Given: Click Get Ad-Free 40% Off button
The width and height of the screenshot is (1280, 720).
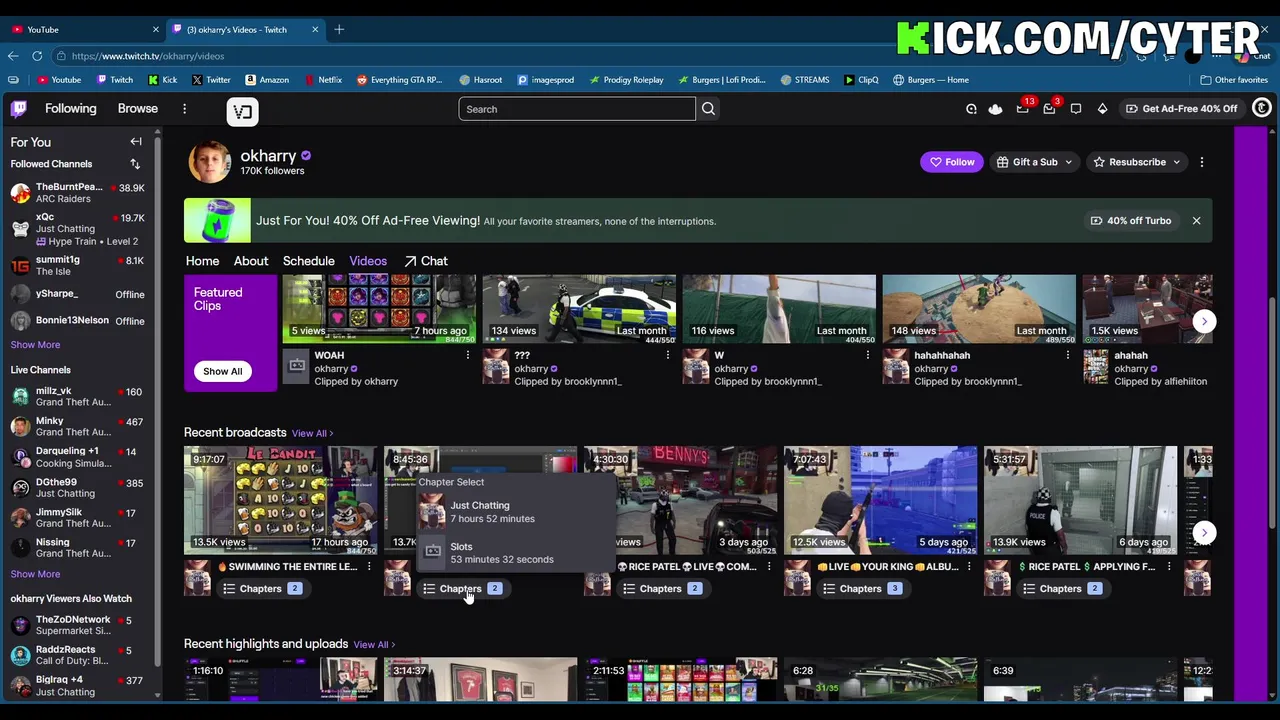Looking at the screenshot, I should pos(1180,109).
